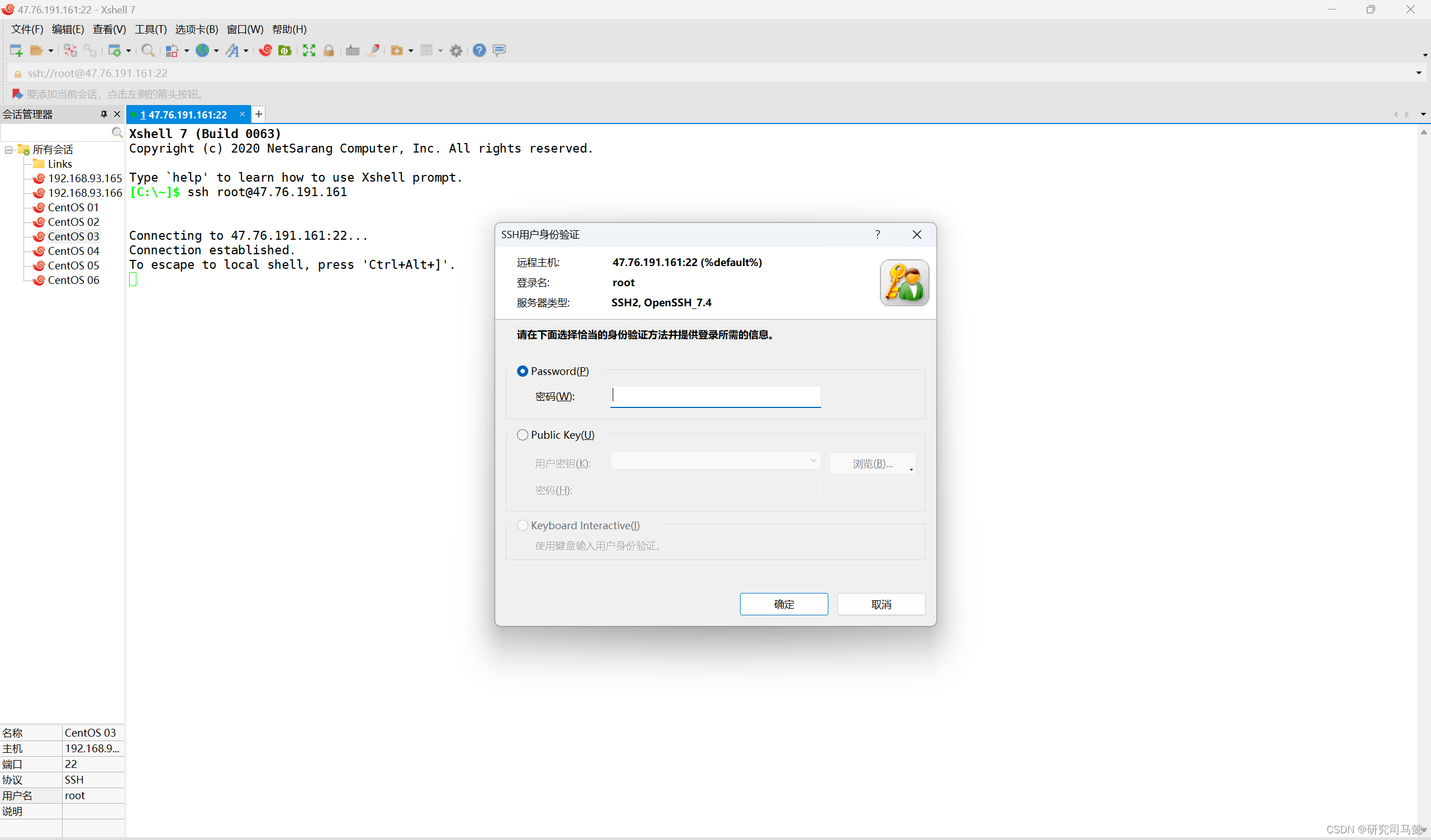1431x840 pixels.
Task: Click the dialog help question mark
Action: 878,234
